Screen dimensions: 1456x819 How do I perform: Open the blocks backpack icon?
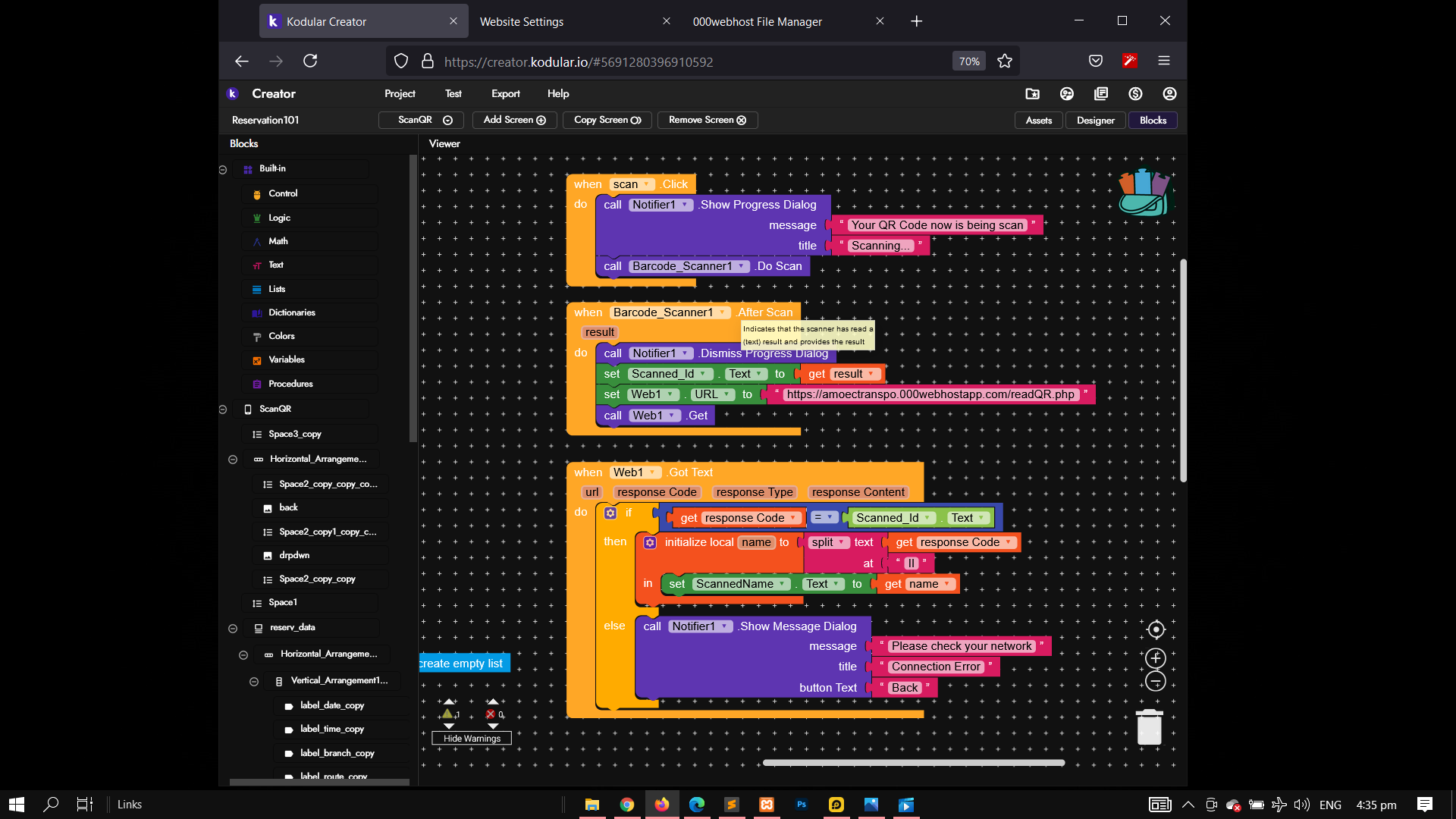pyautogui.click(x=1144, y=193)
